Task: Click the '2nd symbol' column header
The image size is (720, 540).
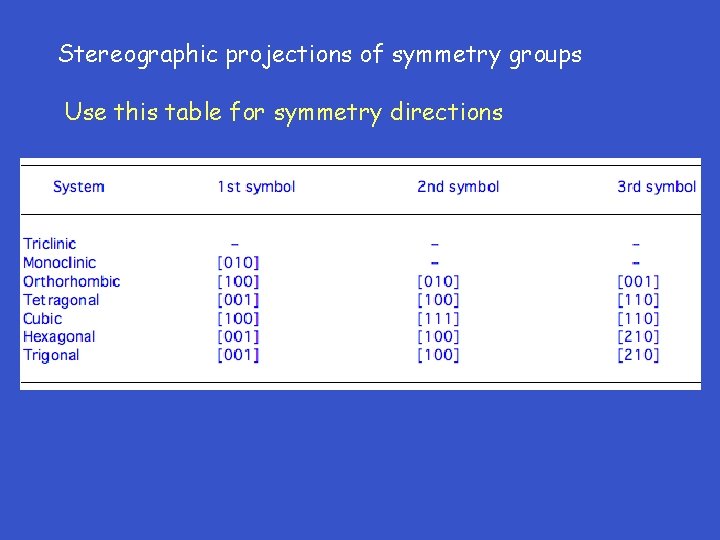Action: 458,187
